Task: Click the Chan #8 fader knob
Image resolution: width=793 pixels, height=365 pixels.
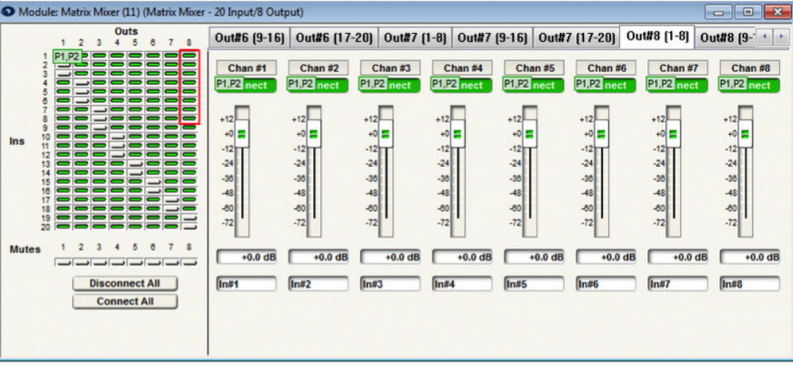Action: [745, 134]
